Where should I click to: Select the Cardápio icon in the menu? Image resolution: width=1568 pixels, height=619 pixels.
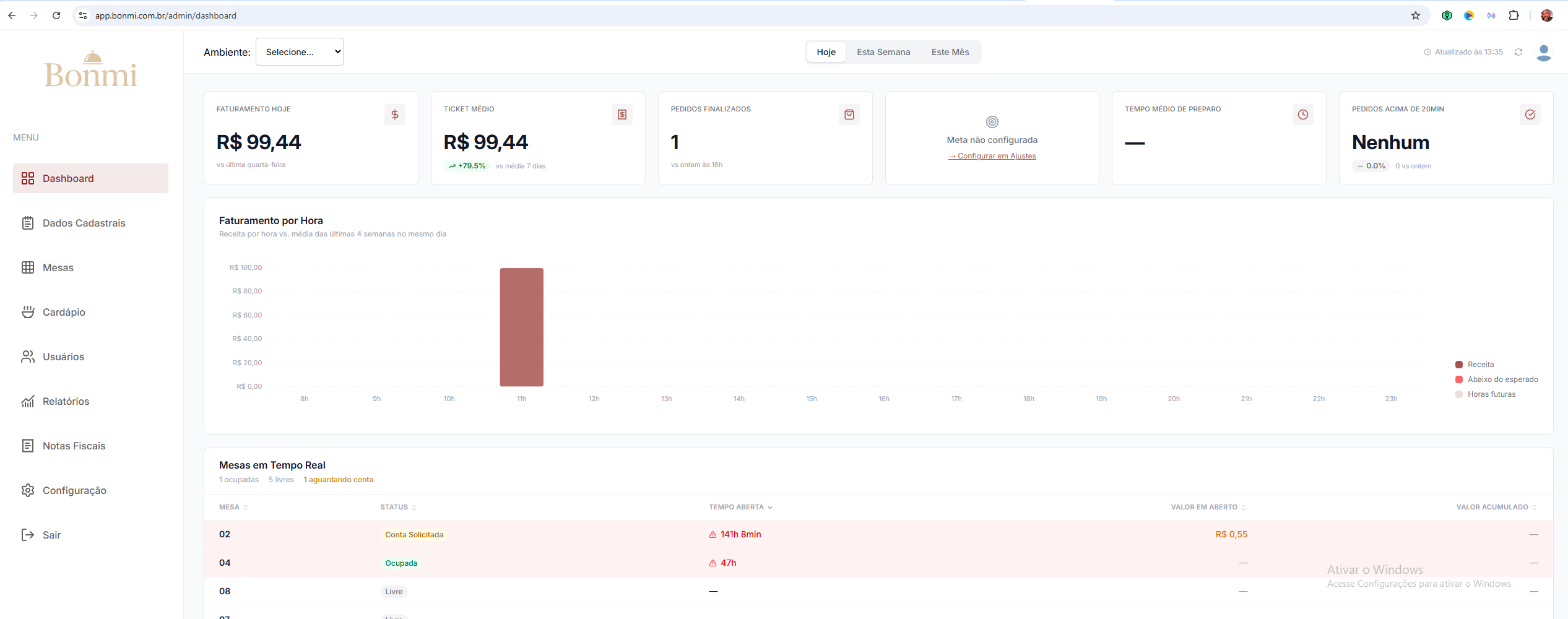(28, 312)
